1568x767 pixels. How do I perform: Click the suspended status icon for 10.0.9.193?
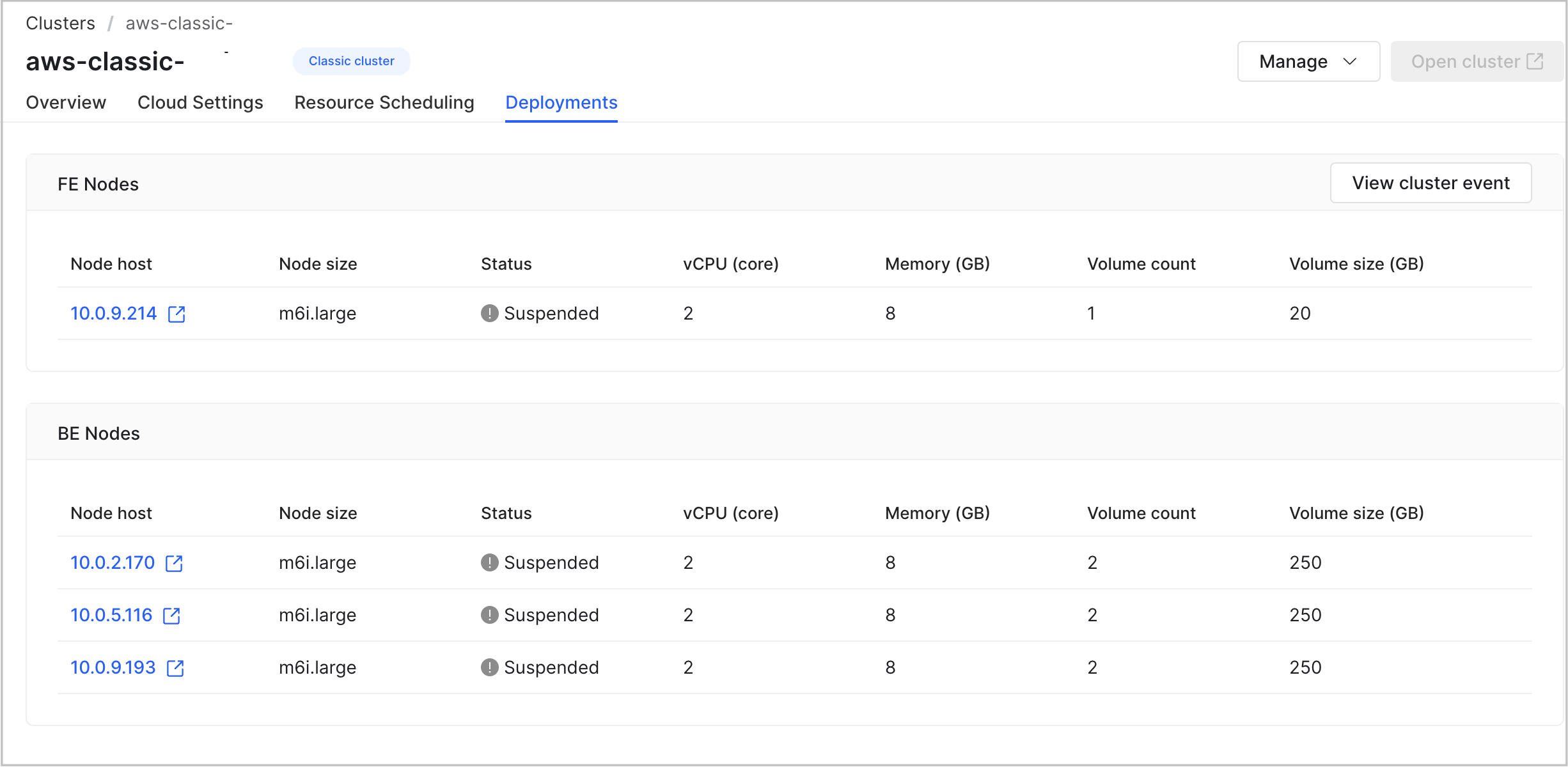[489, 667]
